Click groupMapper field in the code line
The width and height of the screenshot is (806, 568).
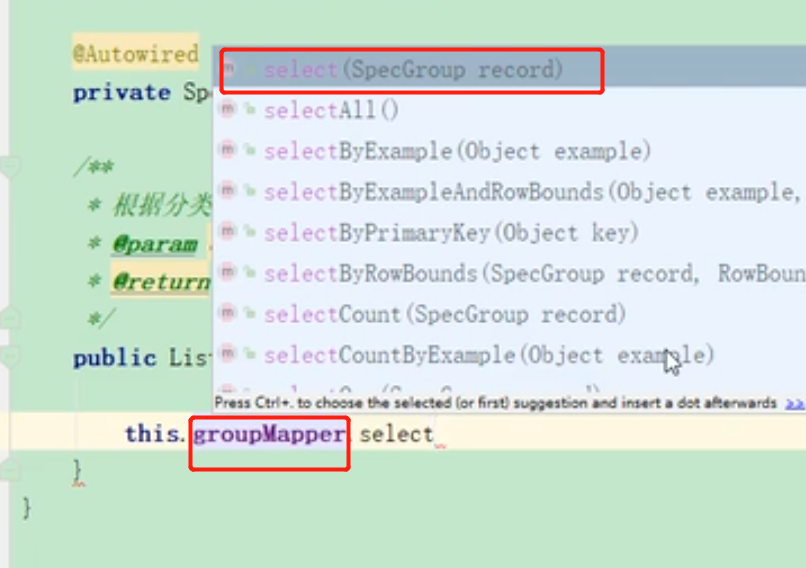pyautogui.click(x=269, y=434)
